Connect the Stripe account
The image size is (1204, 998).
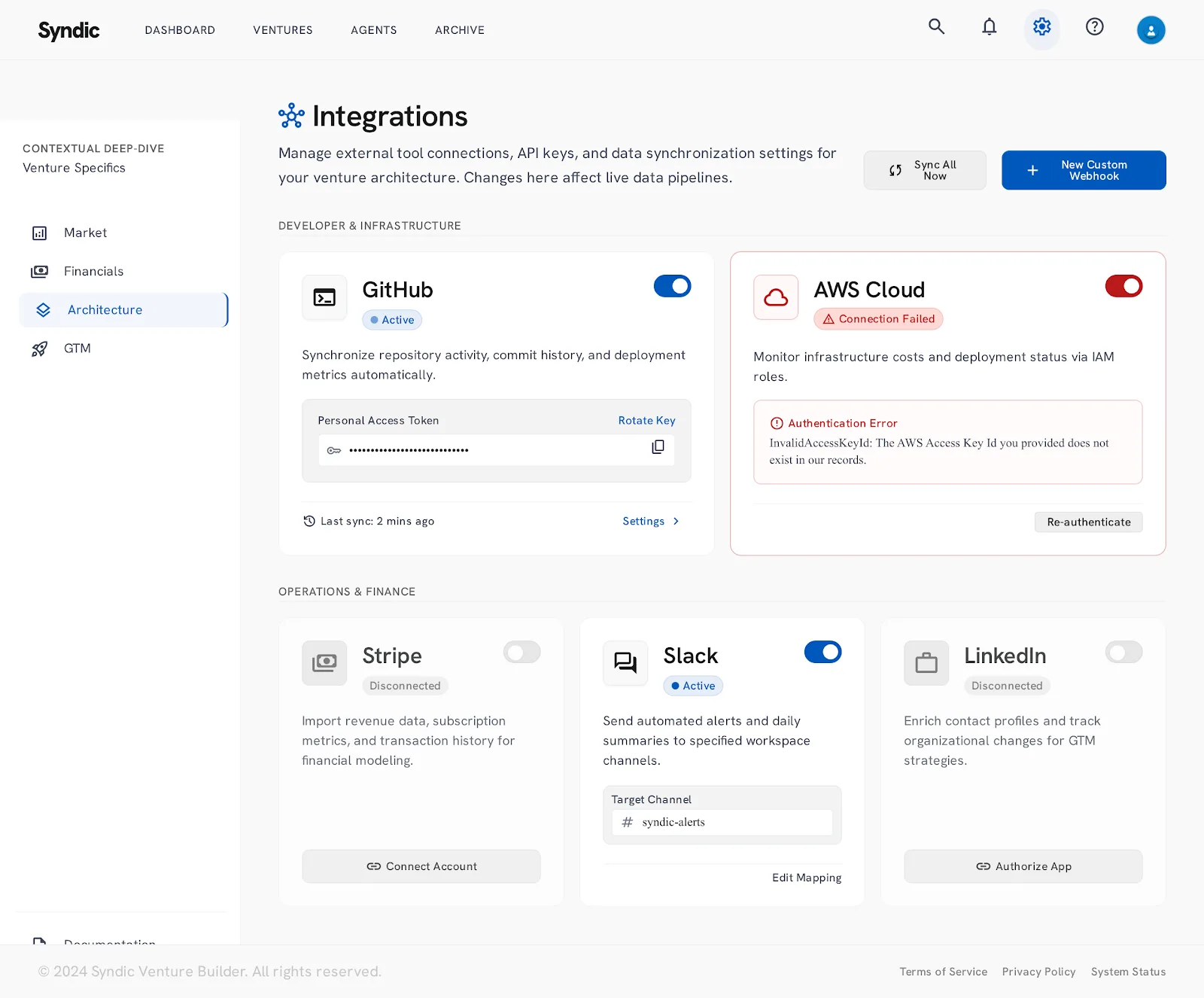click(x=421, y=866)
